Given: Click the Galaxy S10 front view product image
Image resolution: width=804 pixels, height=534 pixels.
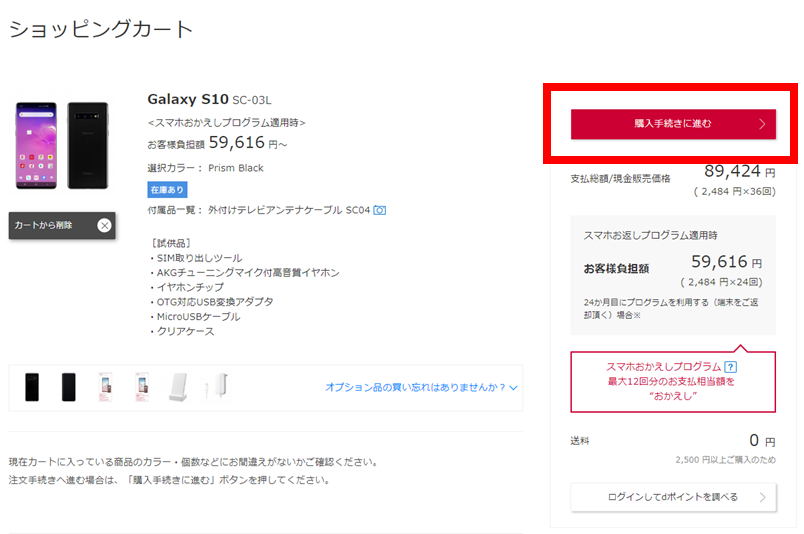Looking at the screenshot, I should (36, 146).
